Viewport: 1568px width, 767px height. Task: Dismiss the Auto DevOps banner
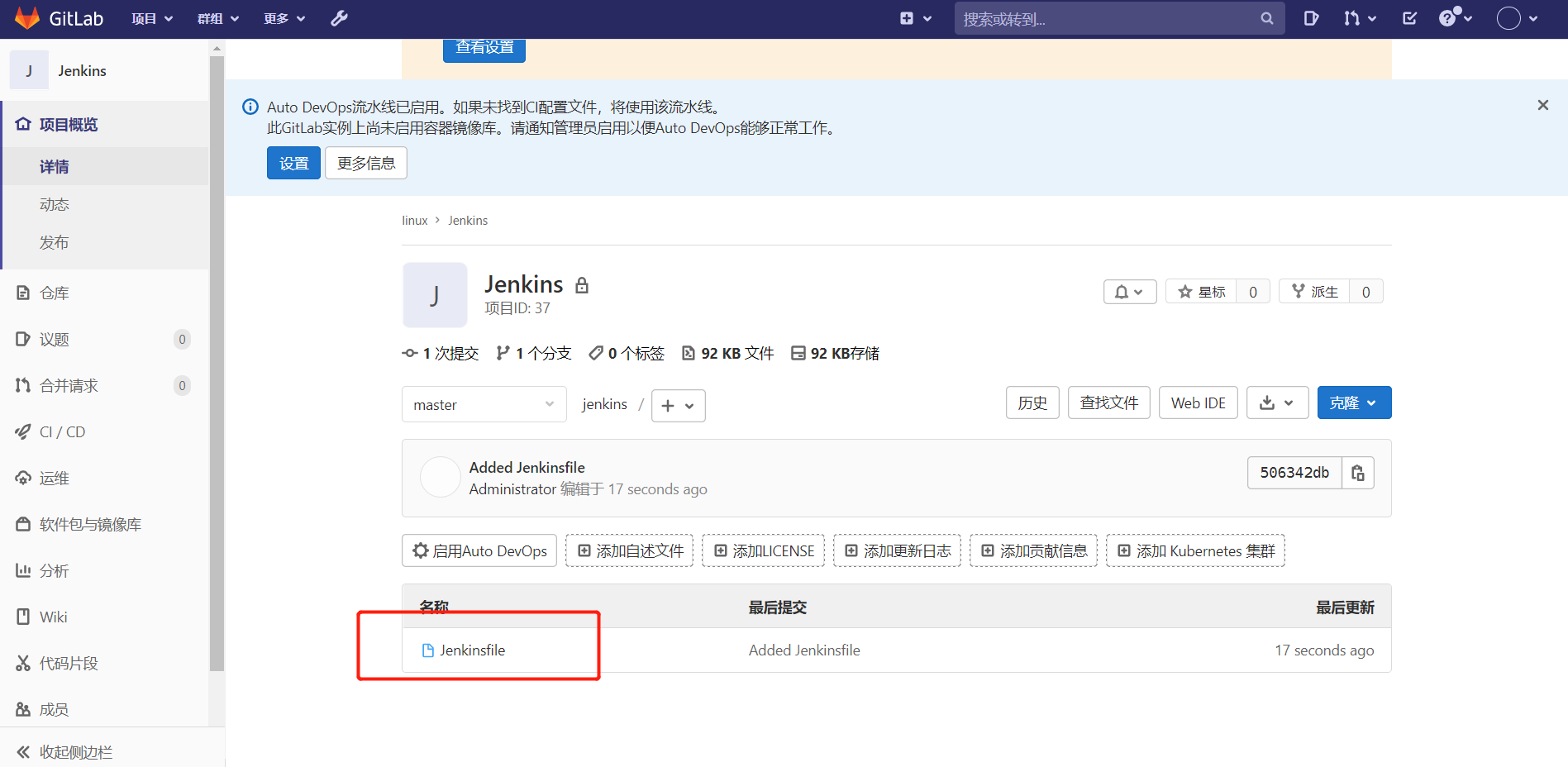(x=1542, y=105)
